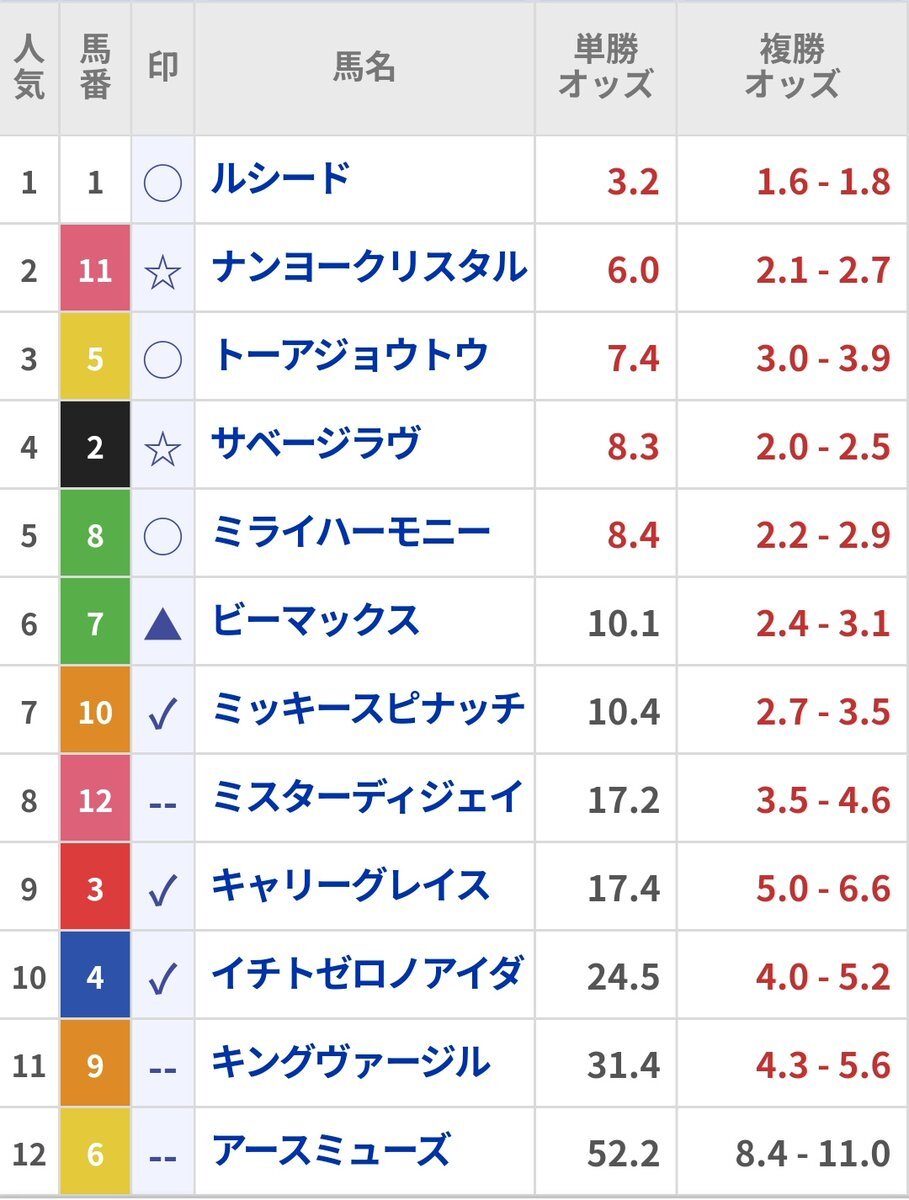Open the horse link ナンヨークリスタル

click(369, 269)
